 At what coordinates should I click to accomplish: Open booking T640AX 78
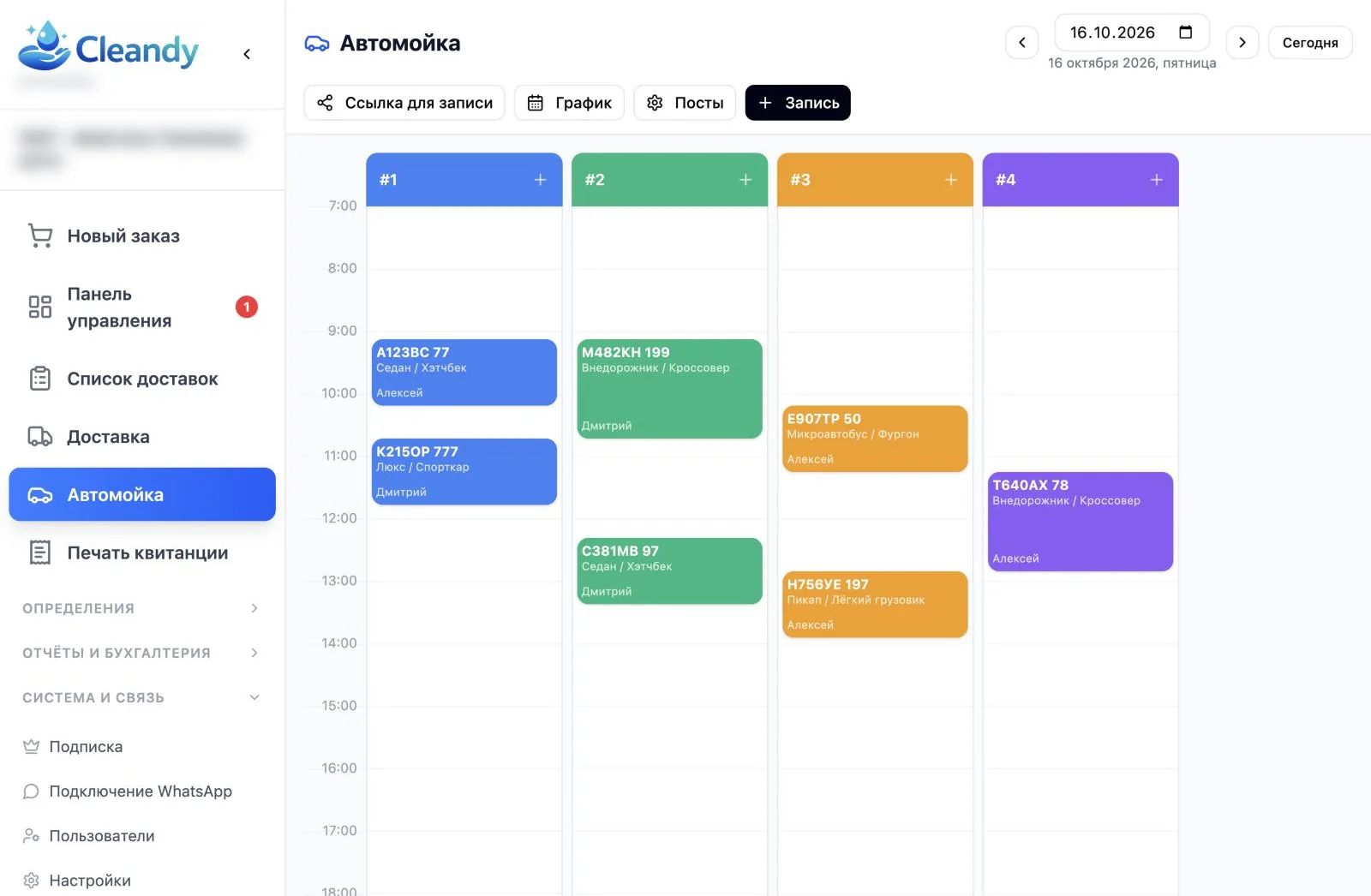pyautogui.click(x=1081, y=522)
